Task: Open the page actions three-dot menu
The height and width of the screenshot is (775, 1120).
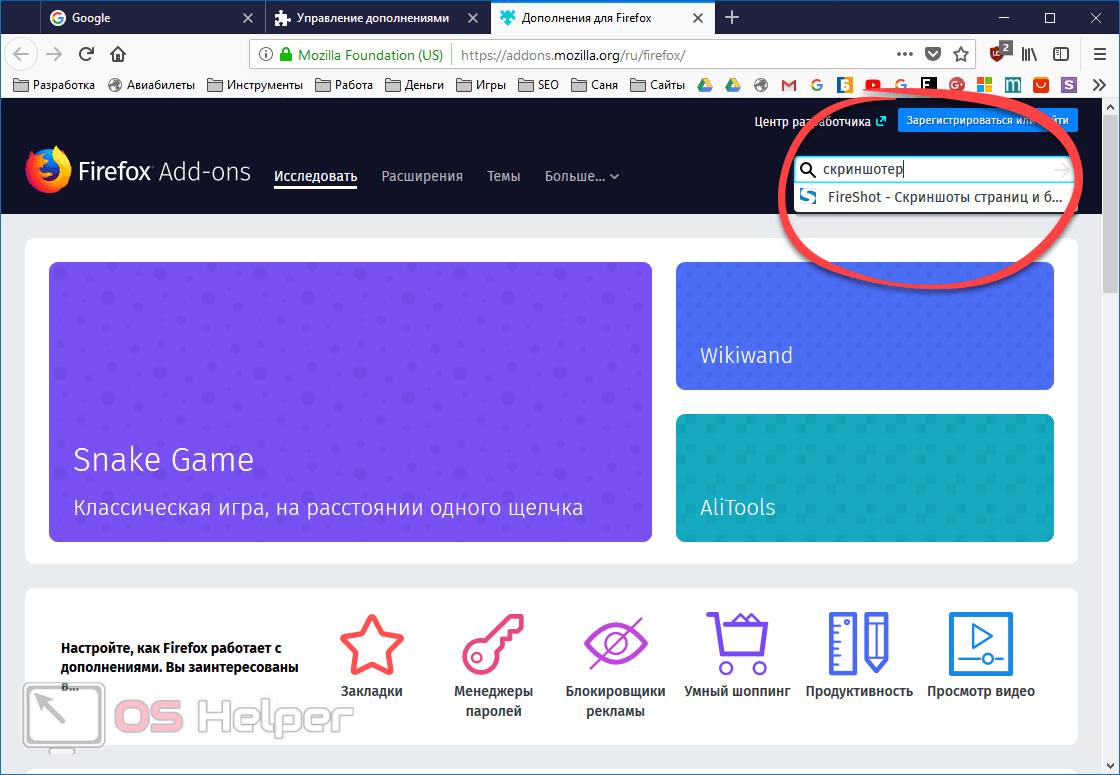Action: click(x=904, y=54)
